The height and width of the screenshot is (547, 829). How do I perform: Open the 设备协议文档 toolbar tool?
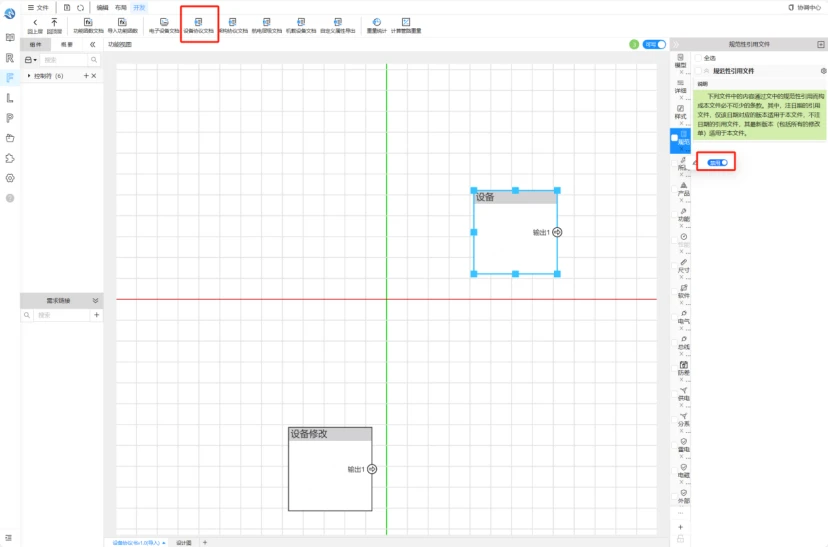click(x=199, y=25)
